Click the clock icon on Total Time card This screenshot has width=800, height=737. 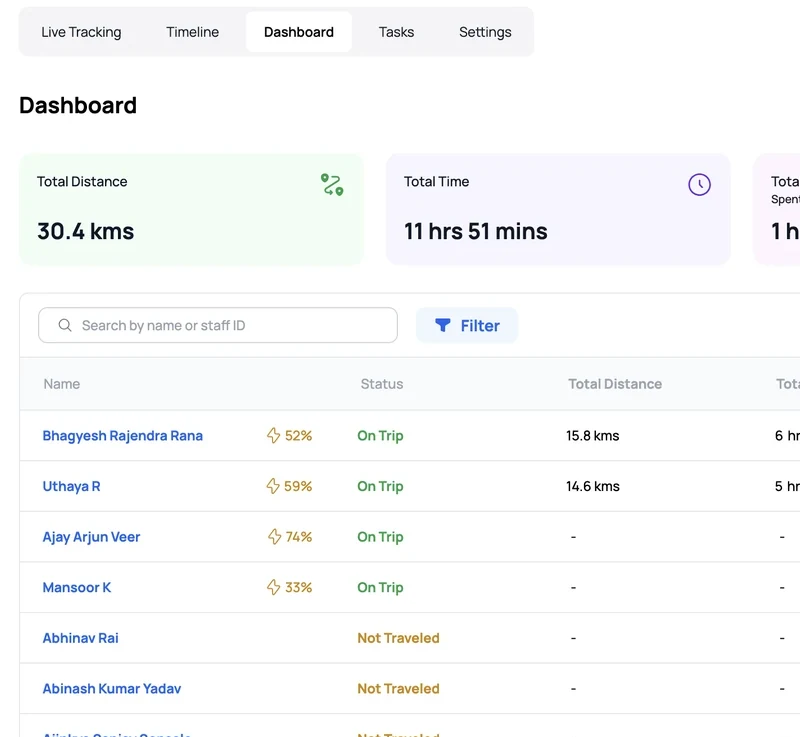(699, 185)
